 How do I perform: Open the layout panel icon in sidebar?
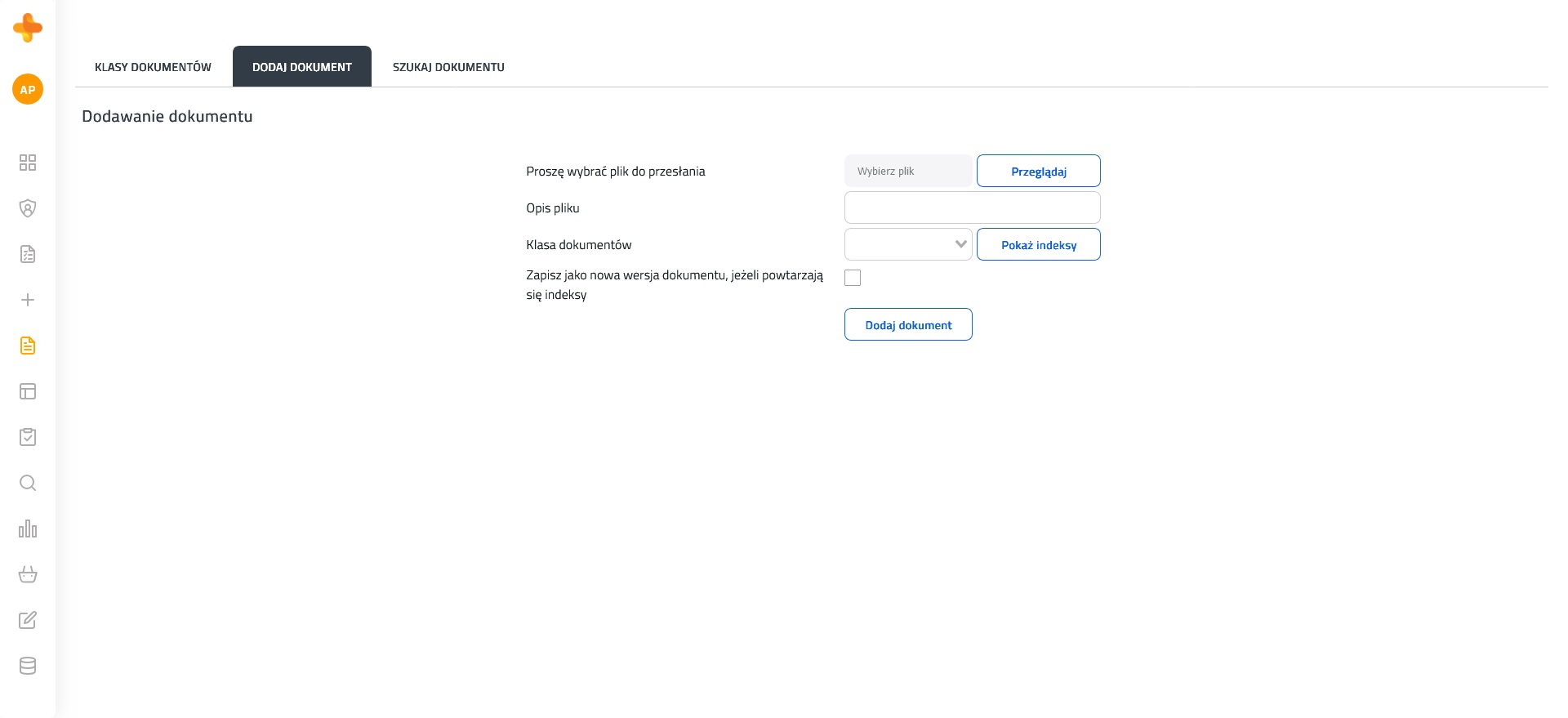tap(28, 391)
